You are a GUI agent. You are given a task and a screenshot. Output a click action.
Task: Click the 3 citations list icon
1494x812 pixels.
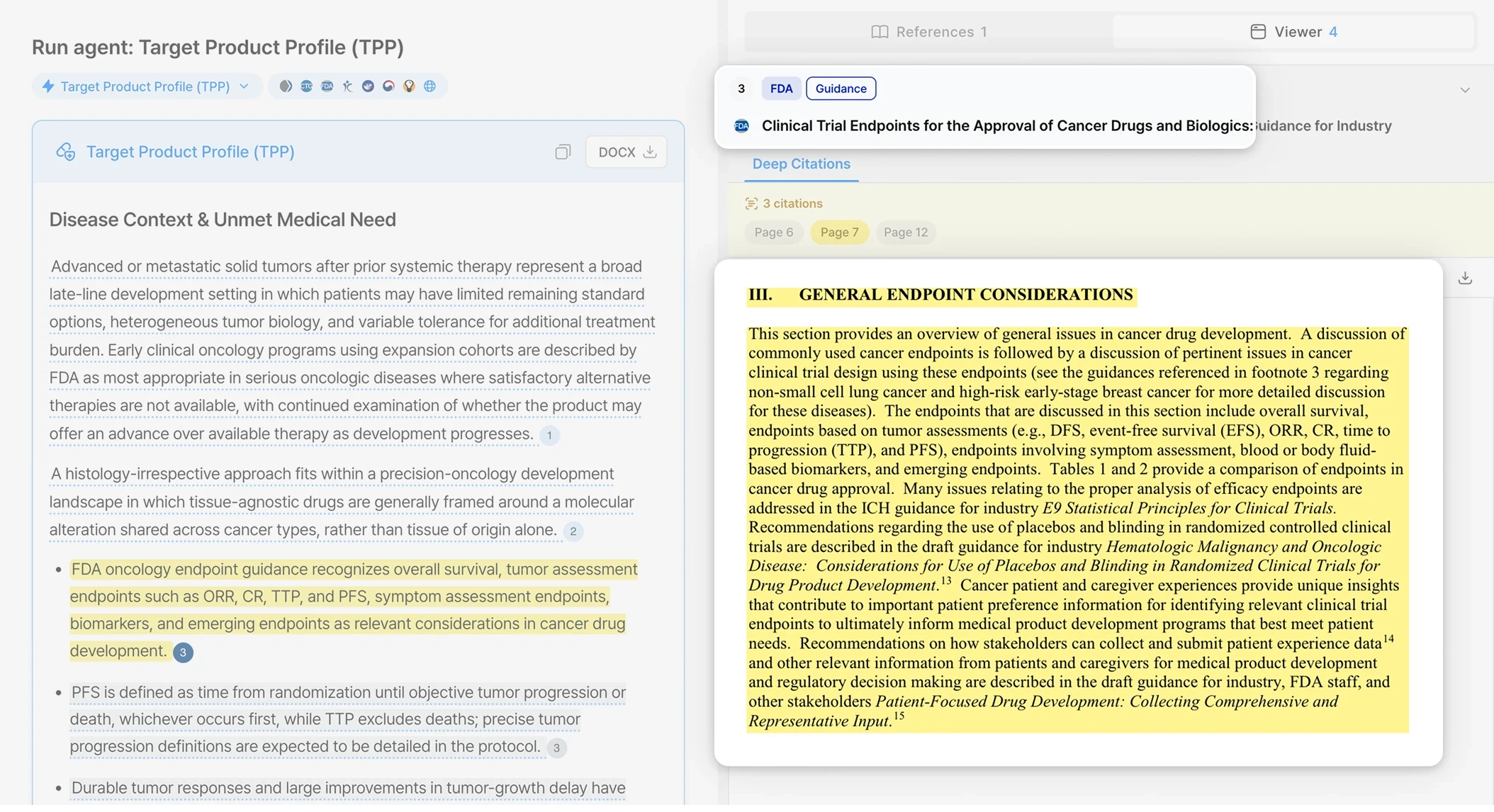[751, 204]
